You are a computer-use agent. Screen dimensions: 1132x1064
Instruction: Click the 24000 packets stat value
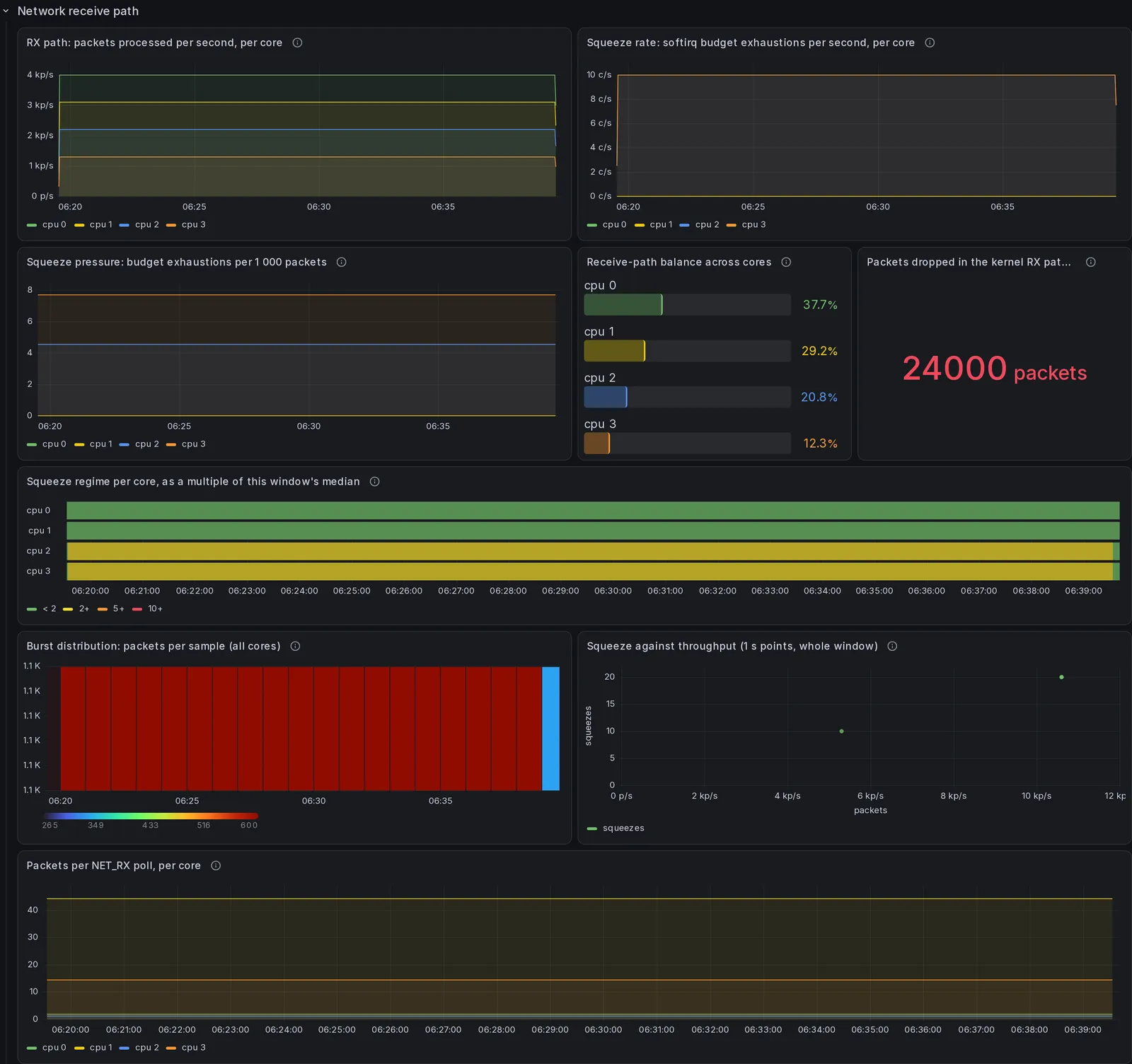(994, 369)
